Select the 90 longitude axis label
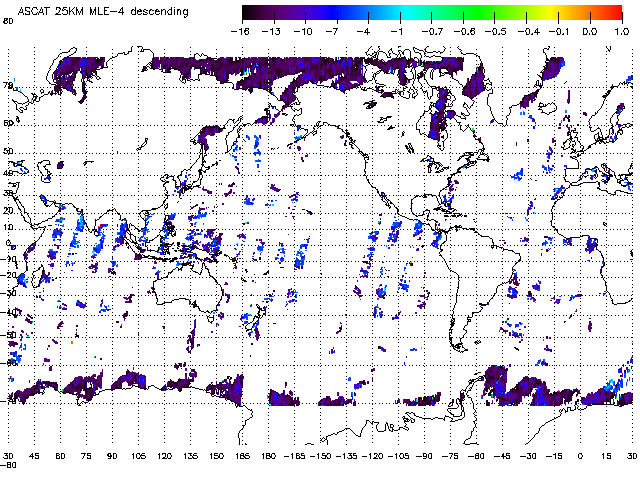 tap(112, 456)
